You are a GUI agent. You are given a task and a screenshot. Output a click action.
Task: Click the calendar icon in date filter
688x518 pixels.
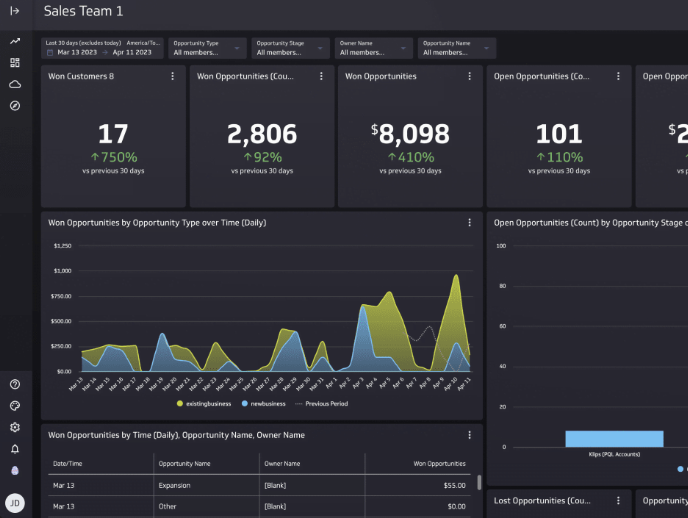coord(50,53)
